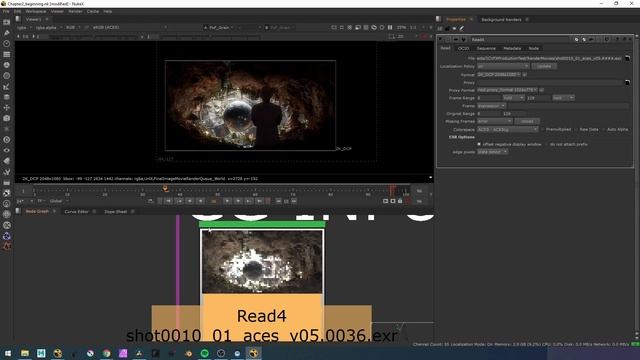This screenshot has height=360, width=640.
Task: Toggle offset negative display window checkbox
Action: pyautogui.click(x=479, y=144)
